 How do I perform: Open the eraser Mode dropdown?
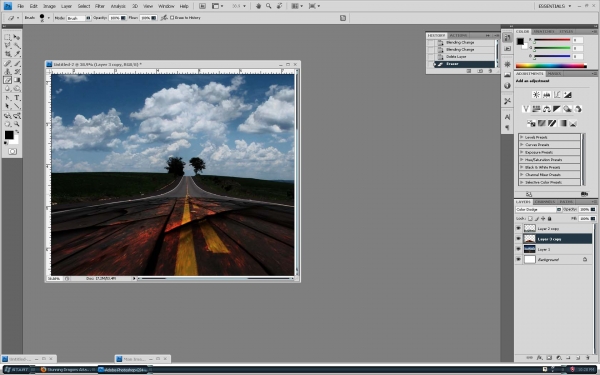point(78,18)
